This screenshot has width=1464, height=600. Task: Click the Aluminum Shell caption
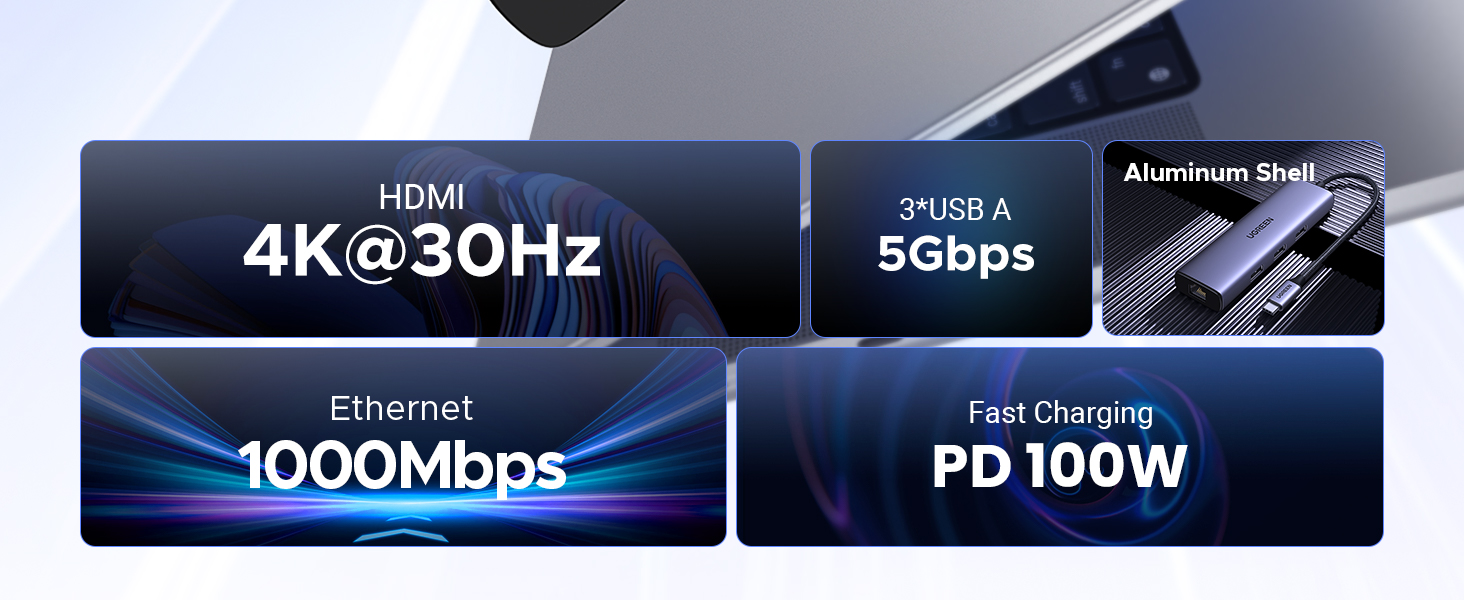[1220, 173]
